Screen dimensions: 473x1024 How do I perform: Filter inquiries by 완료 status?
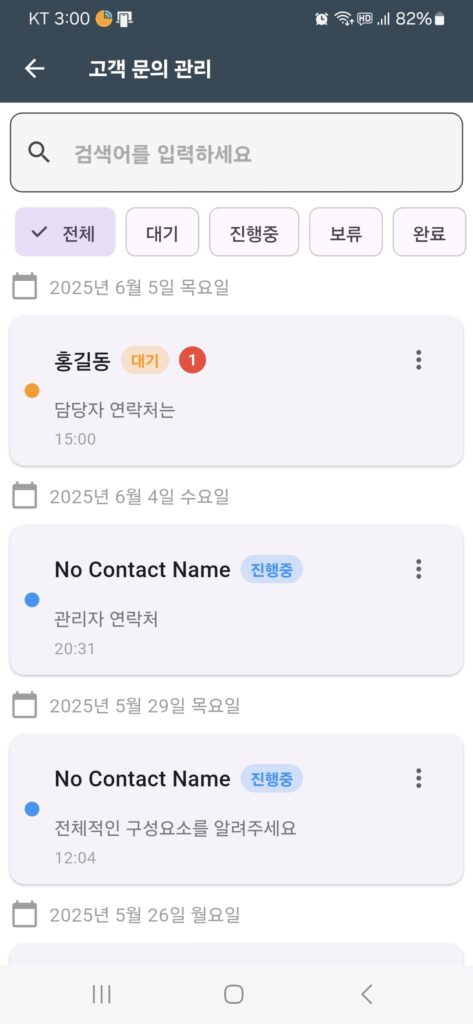coord(429,232)
